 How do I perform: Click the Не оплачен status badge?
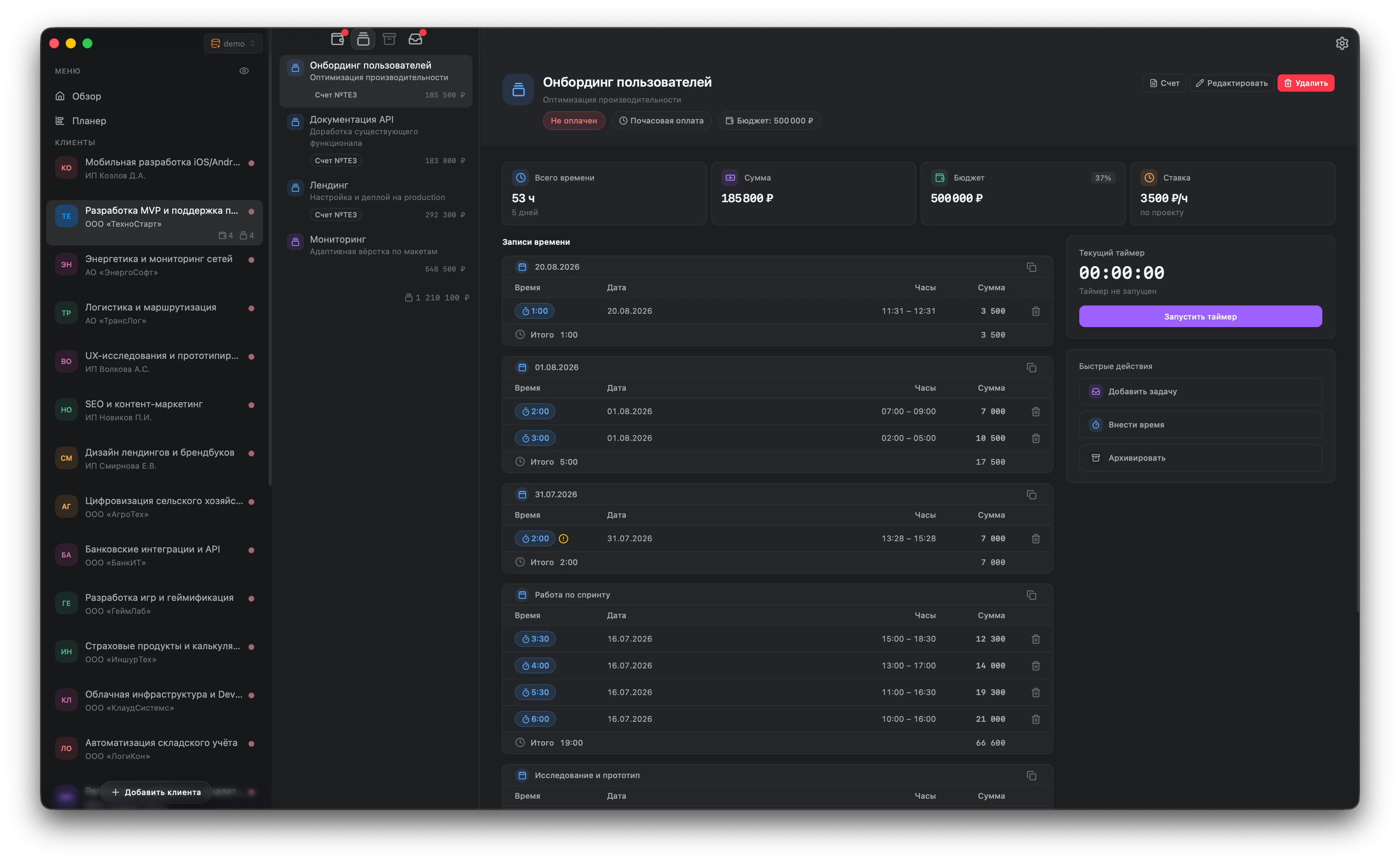click(573, 121)
